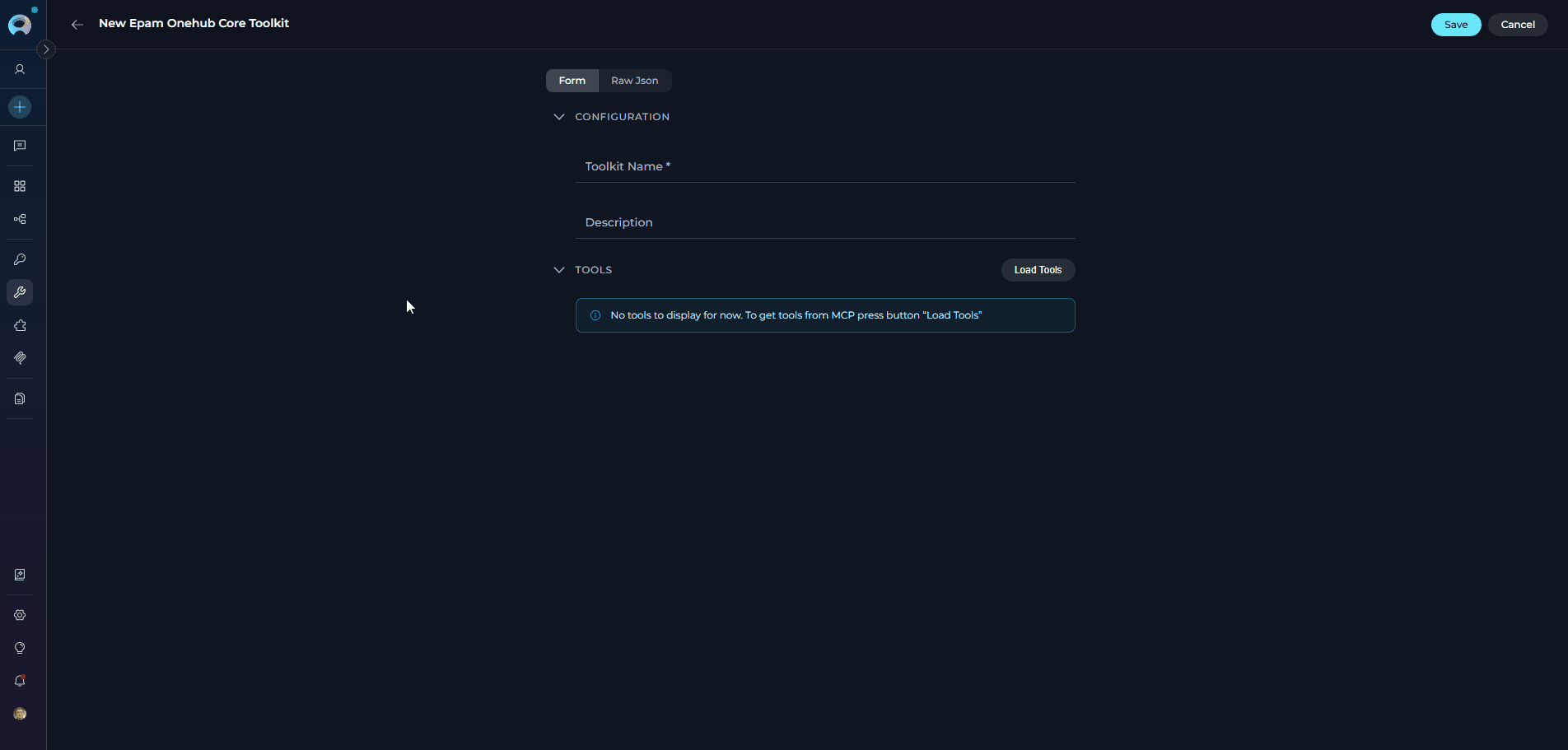Open the sparkle note icon near sidebar bottom
Screen dimensions: 1568x750
click(x=20, y=575)
